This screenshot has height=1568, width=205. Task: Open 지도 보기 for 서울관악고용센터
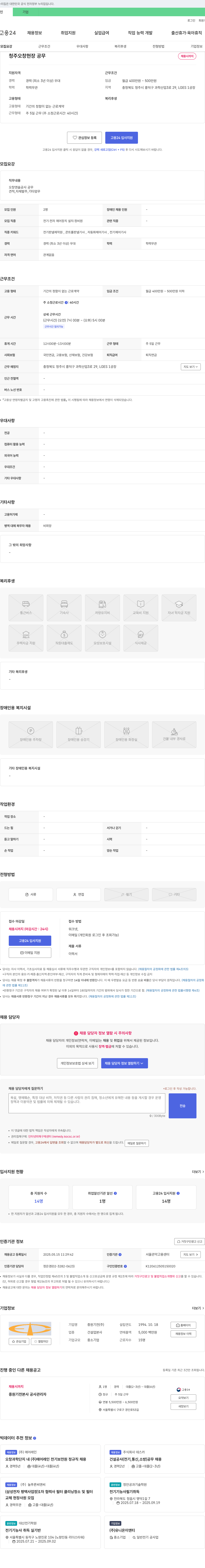(x=190, y=1255)
